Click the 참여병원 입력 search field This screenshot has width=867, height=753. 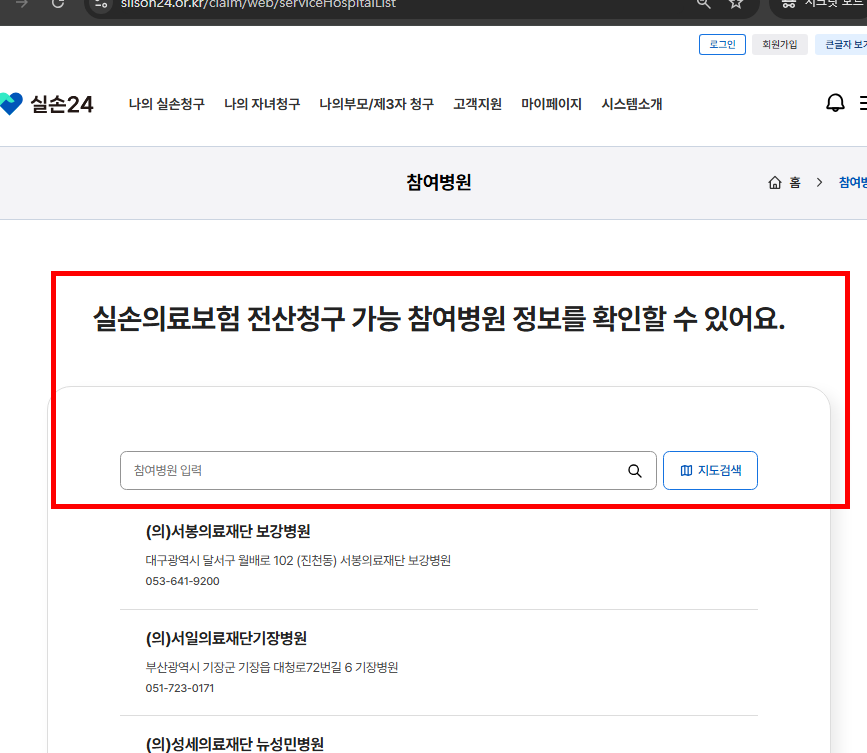388,470
